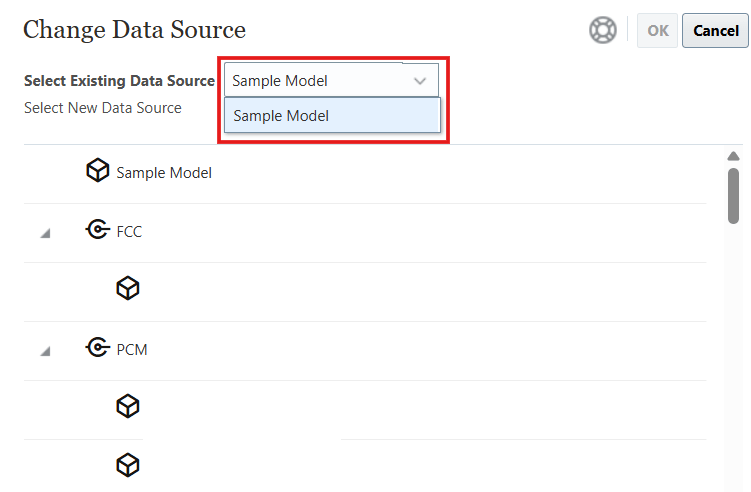Select the first cube icon under PCM

[x=127, y=407]
